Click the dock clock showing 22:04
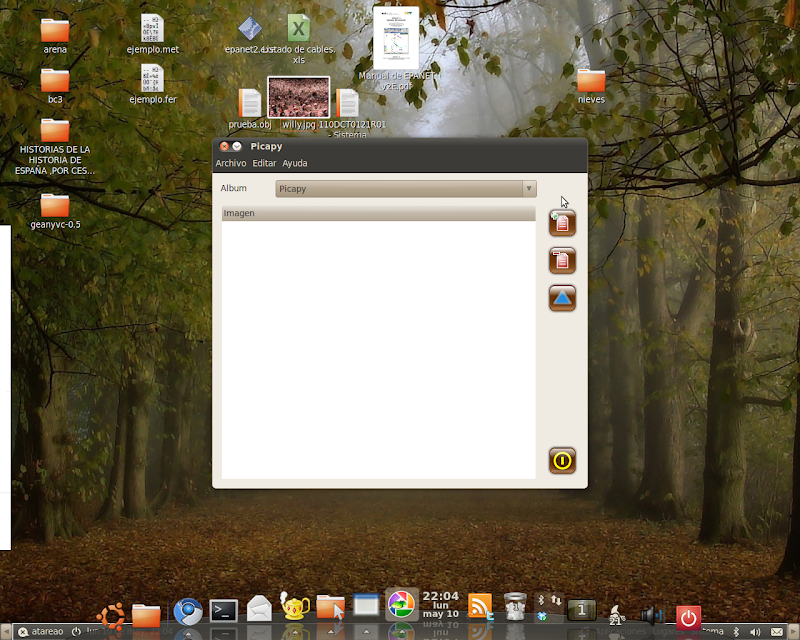 coord(441,604)
